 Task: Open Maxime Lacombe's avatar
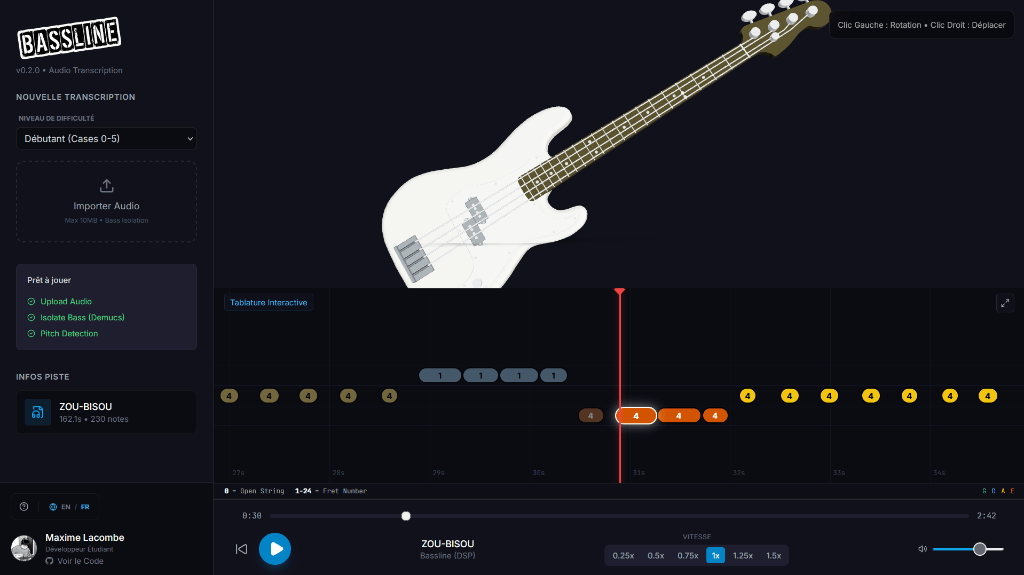tap(24, 548)
